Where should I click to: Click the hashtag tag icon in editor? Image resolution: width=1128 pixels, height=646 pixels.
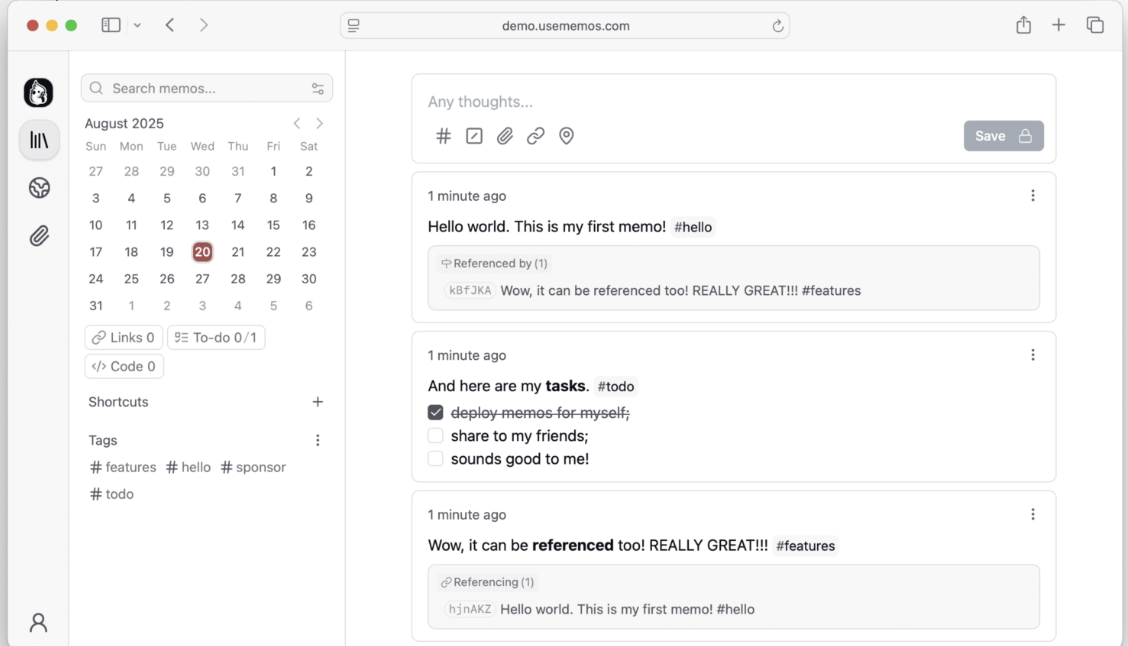[x=444, y=136]
